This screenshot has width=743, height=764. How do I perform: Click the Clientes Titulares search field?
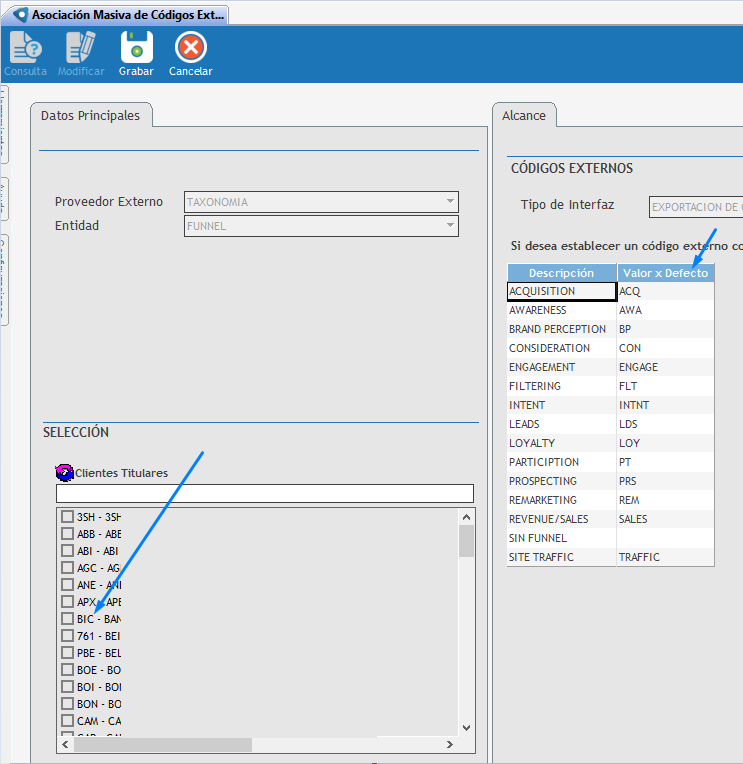pyautogui.click(x=264, y=493)
